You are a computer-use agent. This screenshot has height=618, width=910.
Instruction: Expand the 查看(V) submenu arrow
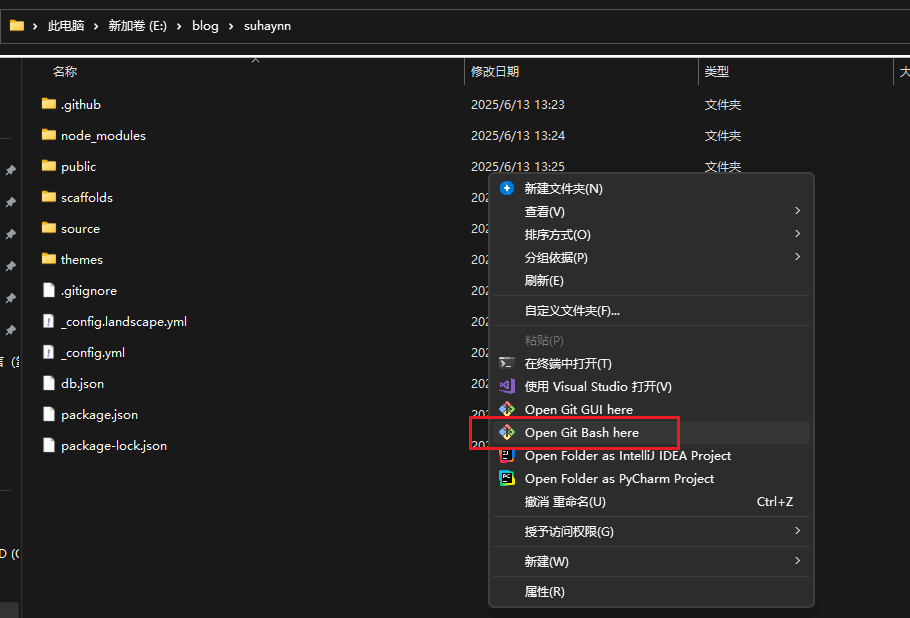point(797,211)
